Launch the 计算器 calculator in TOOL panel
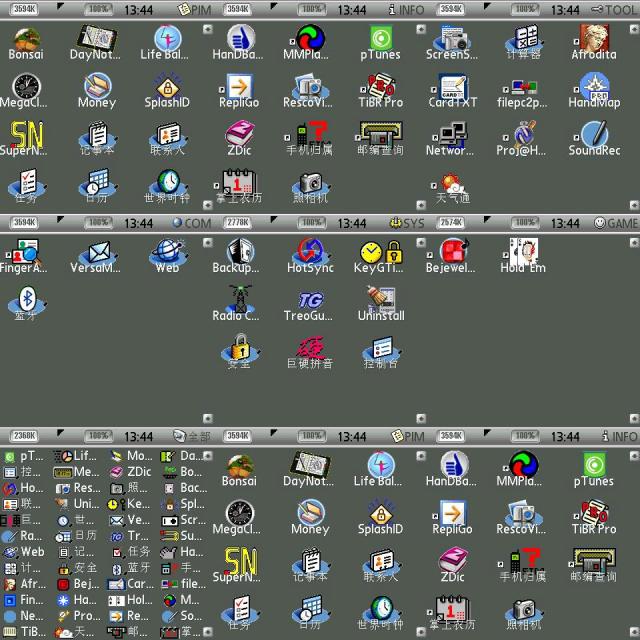 (x=523, y=42)
